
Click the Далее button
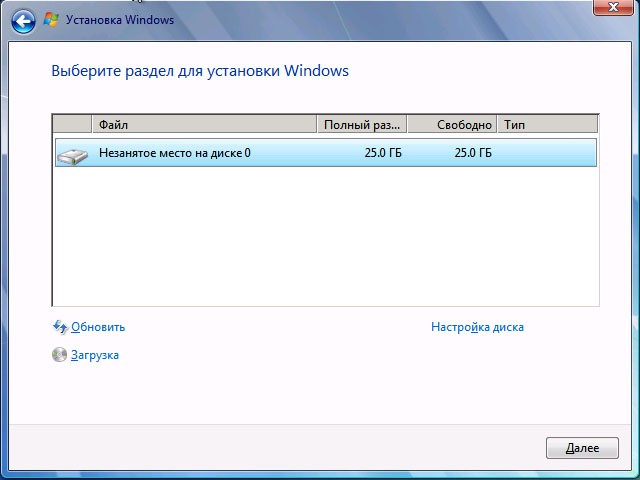pyautogui.click(x=582, y=448)
